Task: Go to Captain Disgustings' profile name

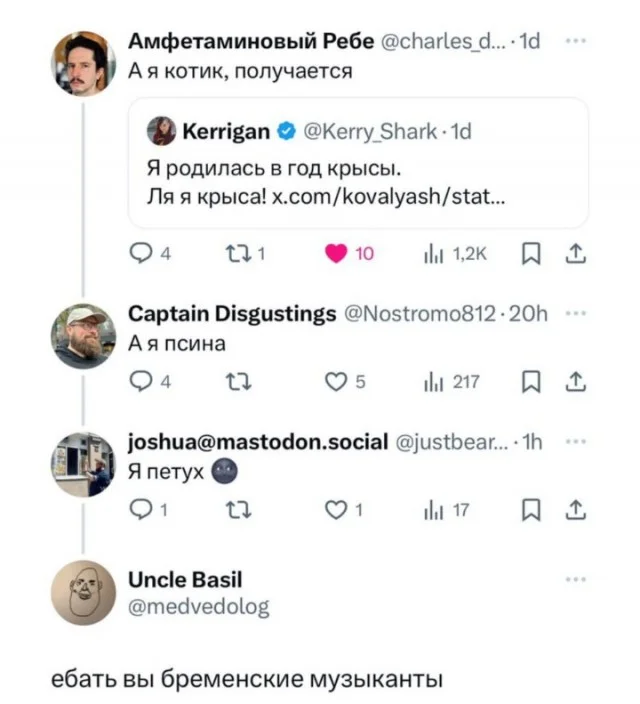Action: pos(232,314)
